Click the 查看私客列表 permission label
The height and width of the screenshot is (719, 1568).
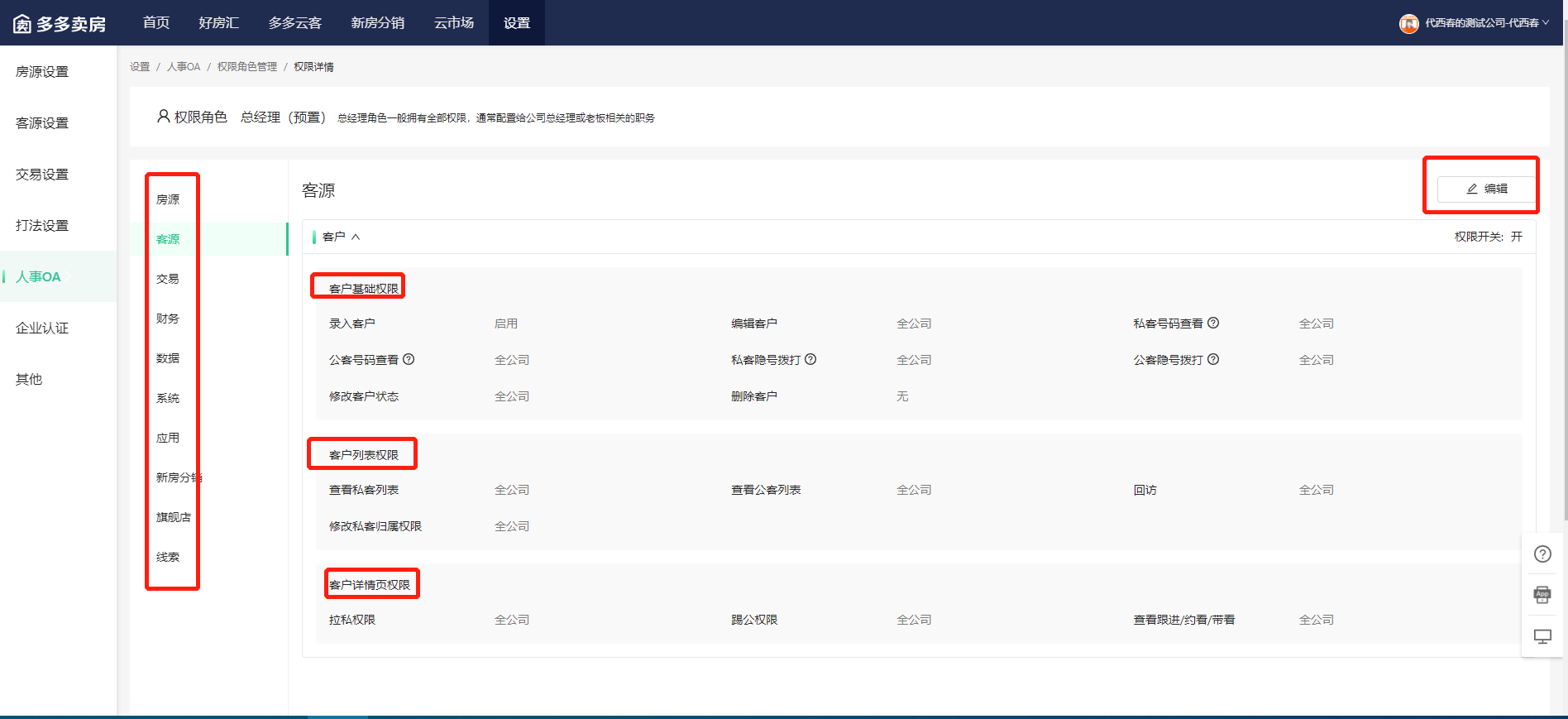coord(364,490)
